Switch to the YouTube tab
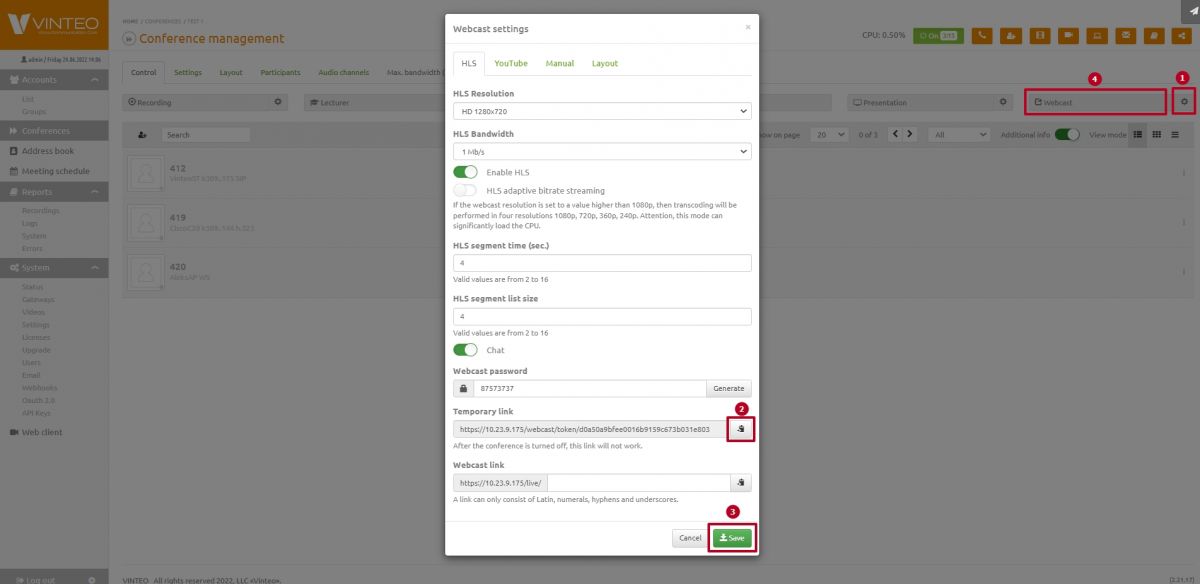1200x584 pixels. (x=510, y=63)
